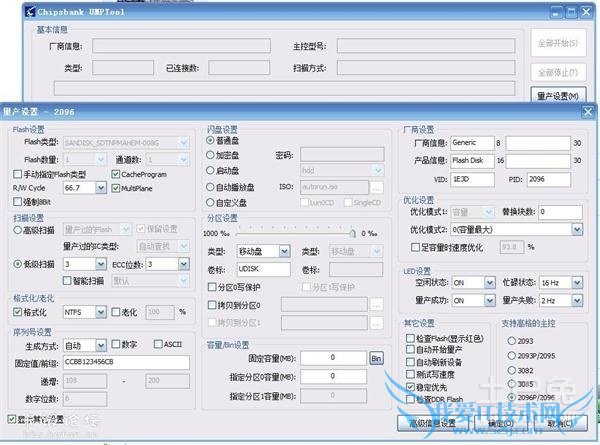The image size is (600, 445).
Task: Close the 量产设置 dialog
Action: click(587, 112)
